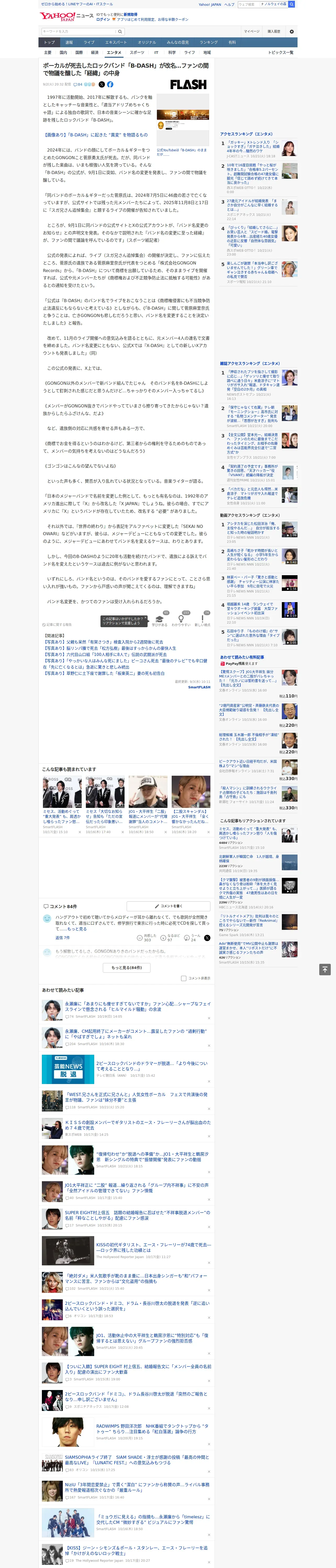Viewport: 336px width, 1568px height.
Task: Click the ヘルプ link in the header
Action: [x=229, y=4]
